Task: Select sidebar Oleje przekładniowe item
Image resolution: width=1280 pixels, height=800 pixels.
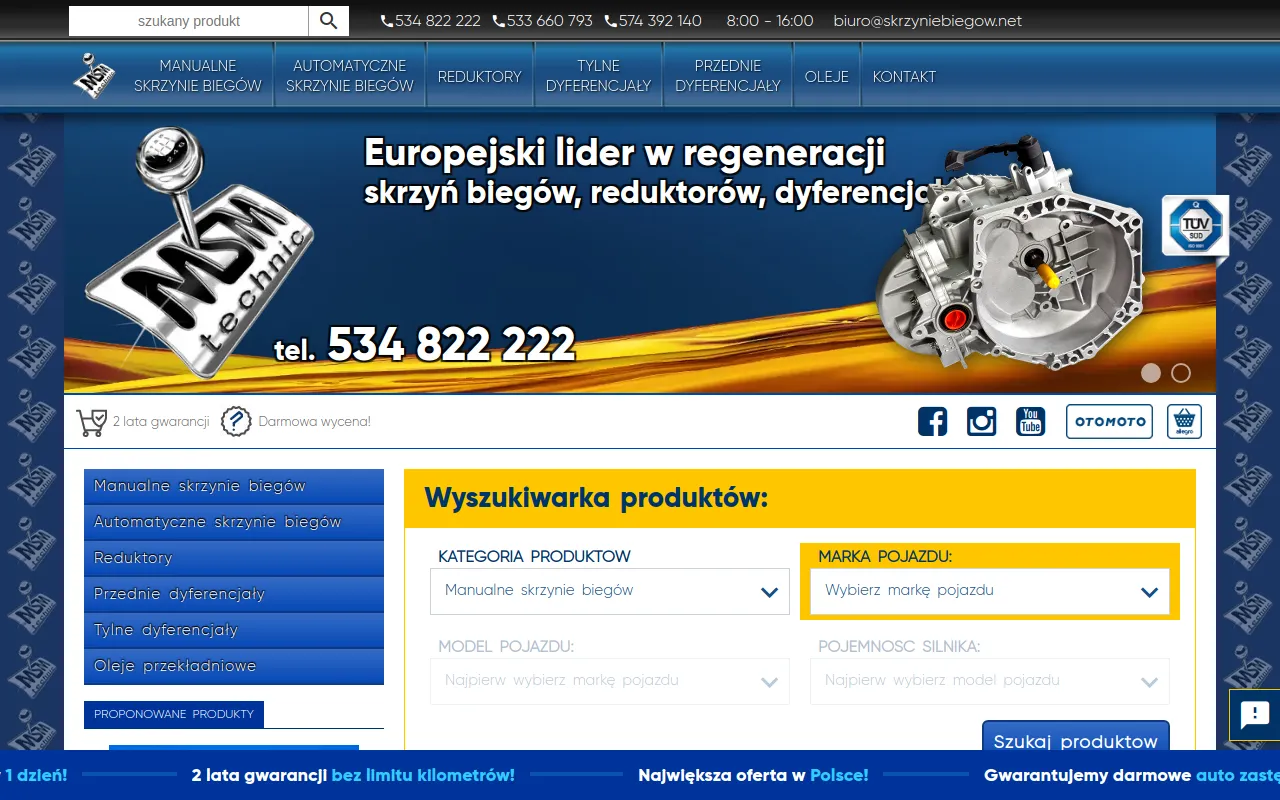Action: 234,667
